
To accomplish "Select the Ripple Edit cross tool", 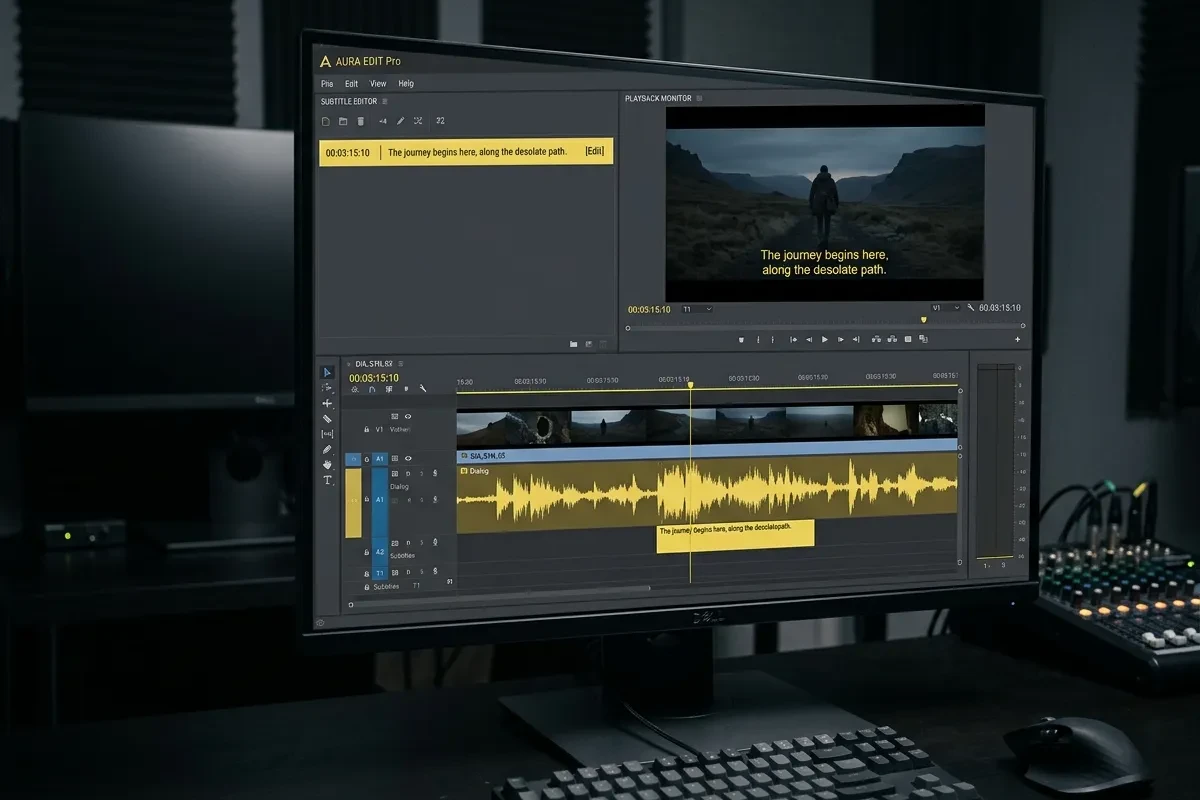I will 327,403.
